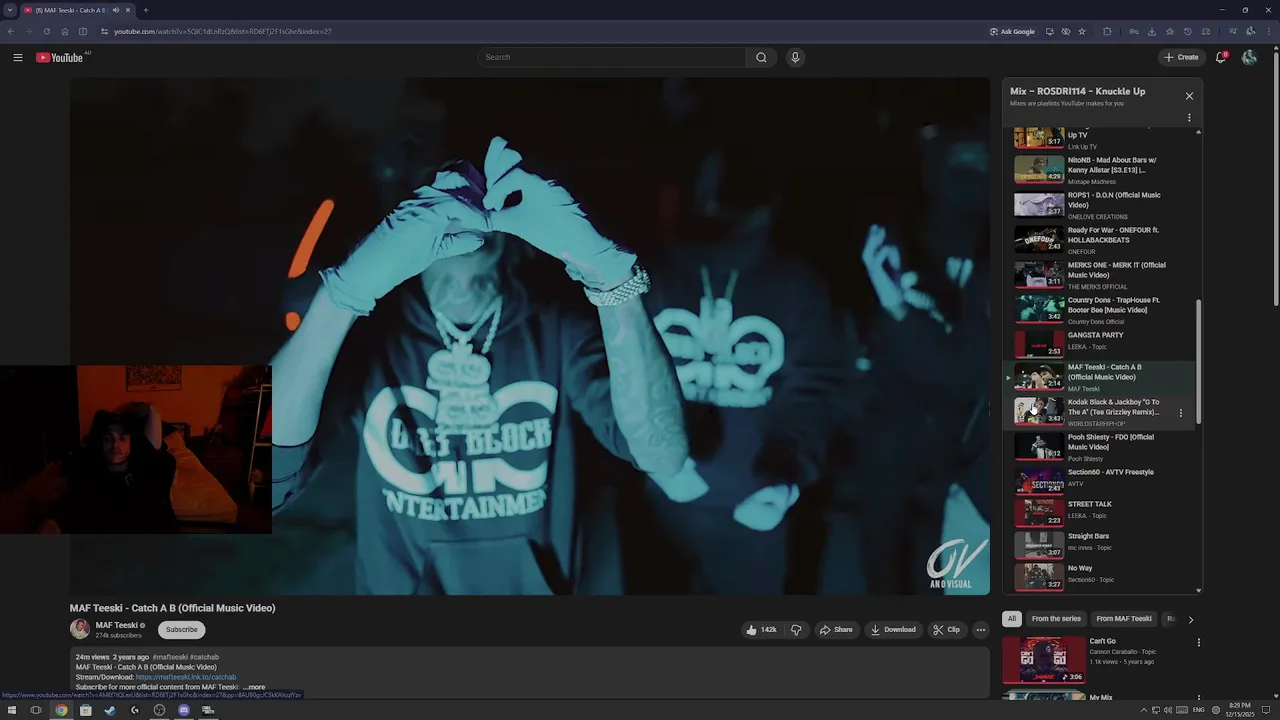Viewport: 1280px width, 720px height.
Task: Select From MAF Teeski chip
Action: tap(1124, 619)
